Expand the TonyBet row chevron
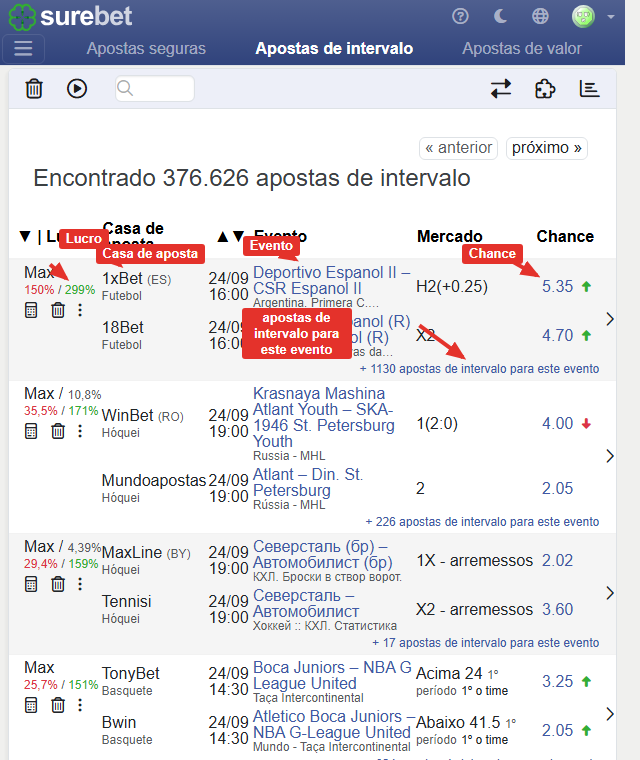Screen dimensions: 640x760 point(610,714)
